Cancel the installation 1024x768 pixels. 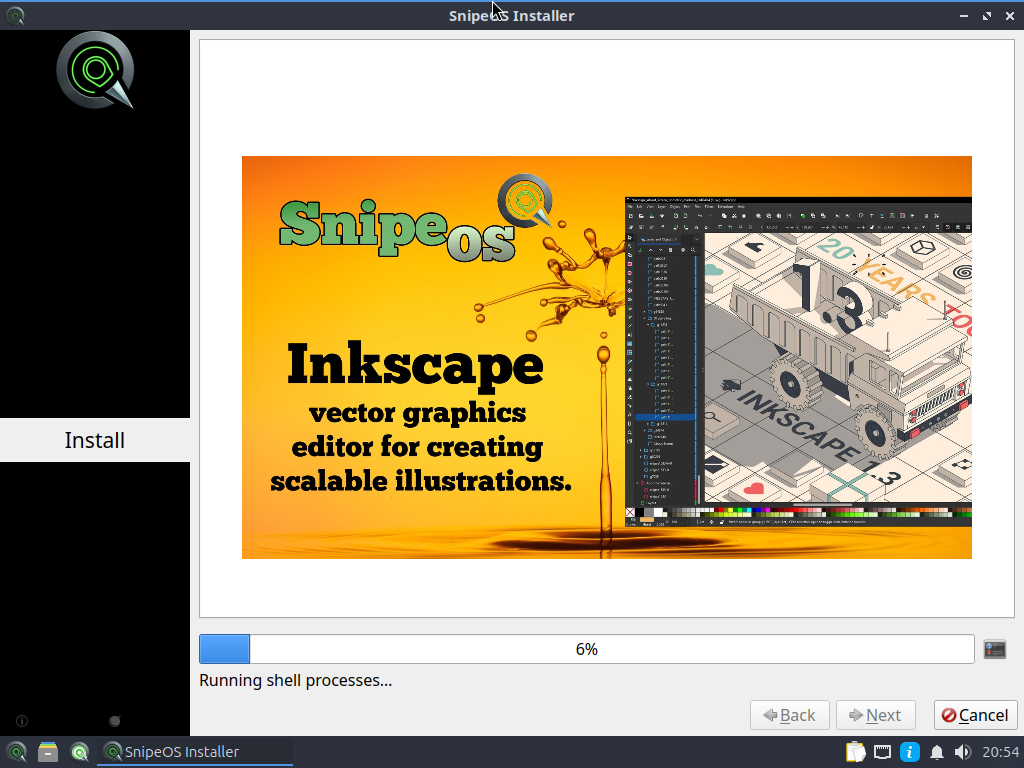tap(976, 715)
